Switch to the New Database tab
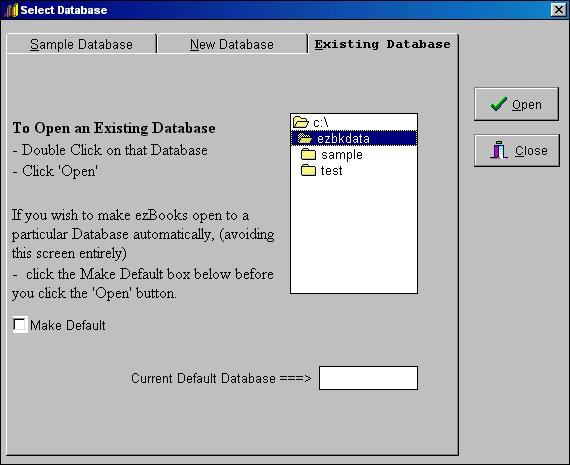Image resolution: width=570 pixels, height=465 pixels. [232, 44]
